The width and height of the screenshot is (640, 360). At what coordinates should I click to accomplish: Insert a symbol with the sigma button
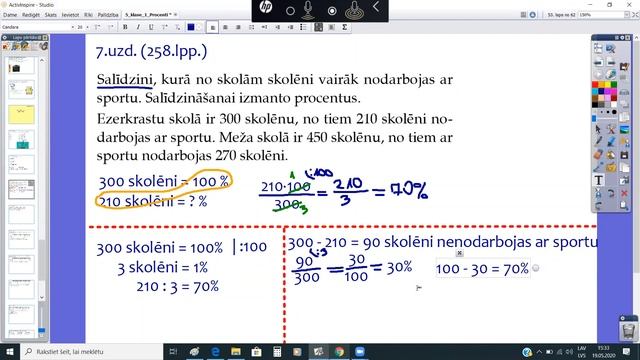344,27
